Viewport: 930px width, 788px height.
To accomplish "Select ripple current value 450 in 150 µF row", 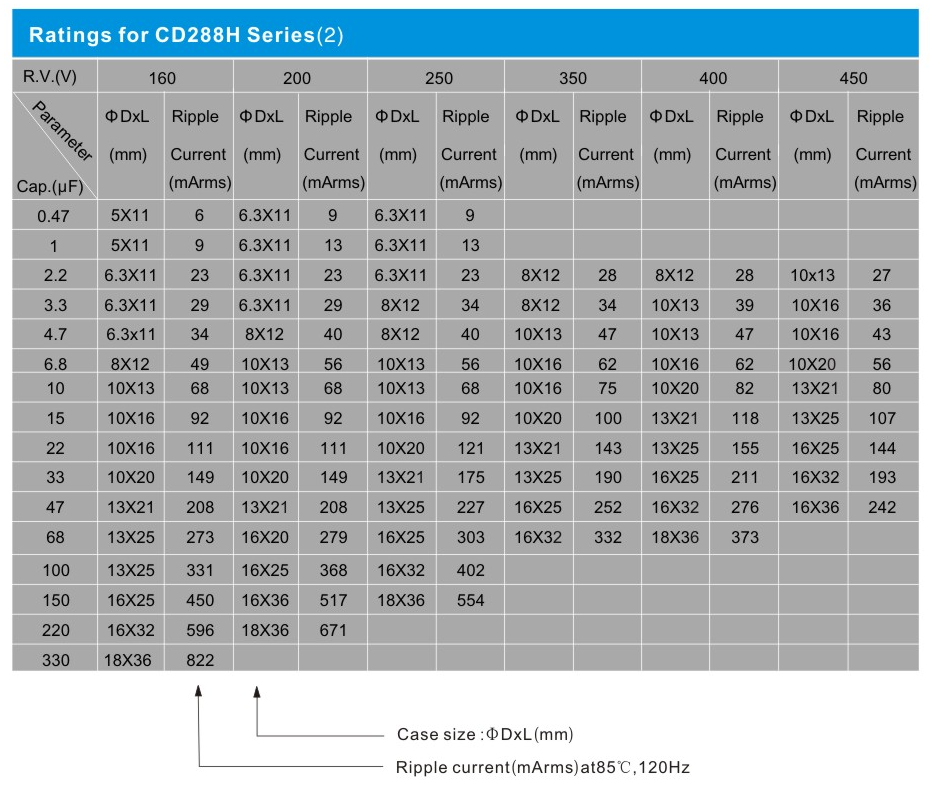I will coord(200,601).
